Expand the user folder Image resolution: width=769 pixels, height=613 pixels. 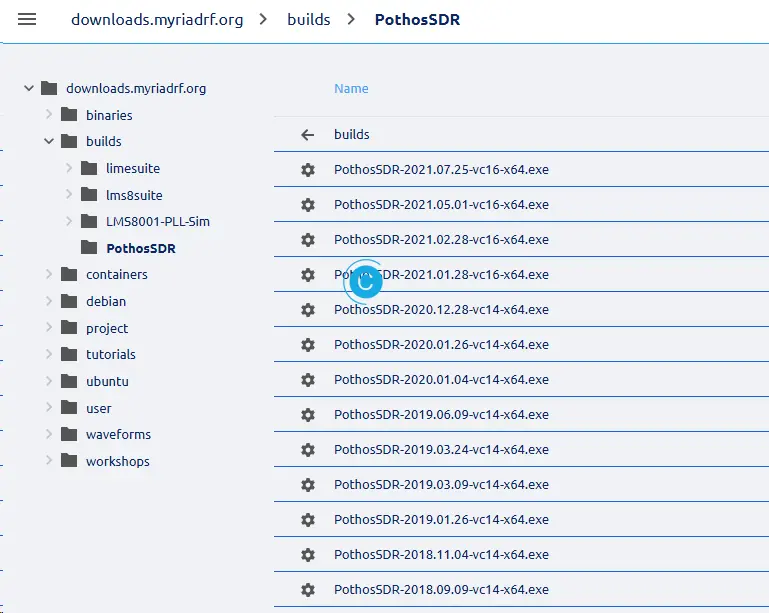[49, 408]
